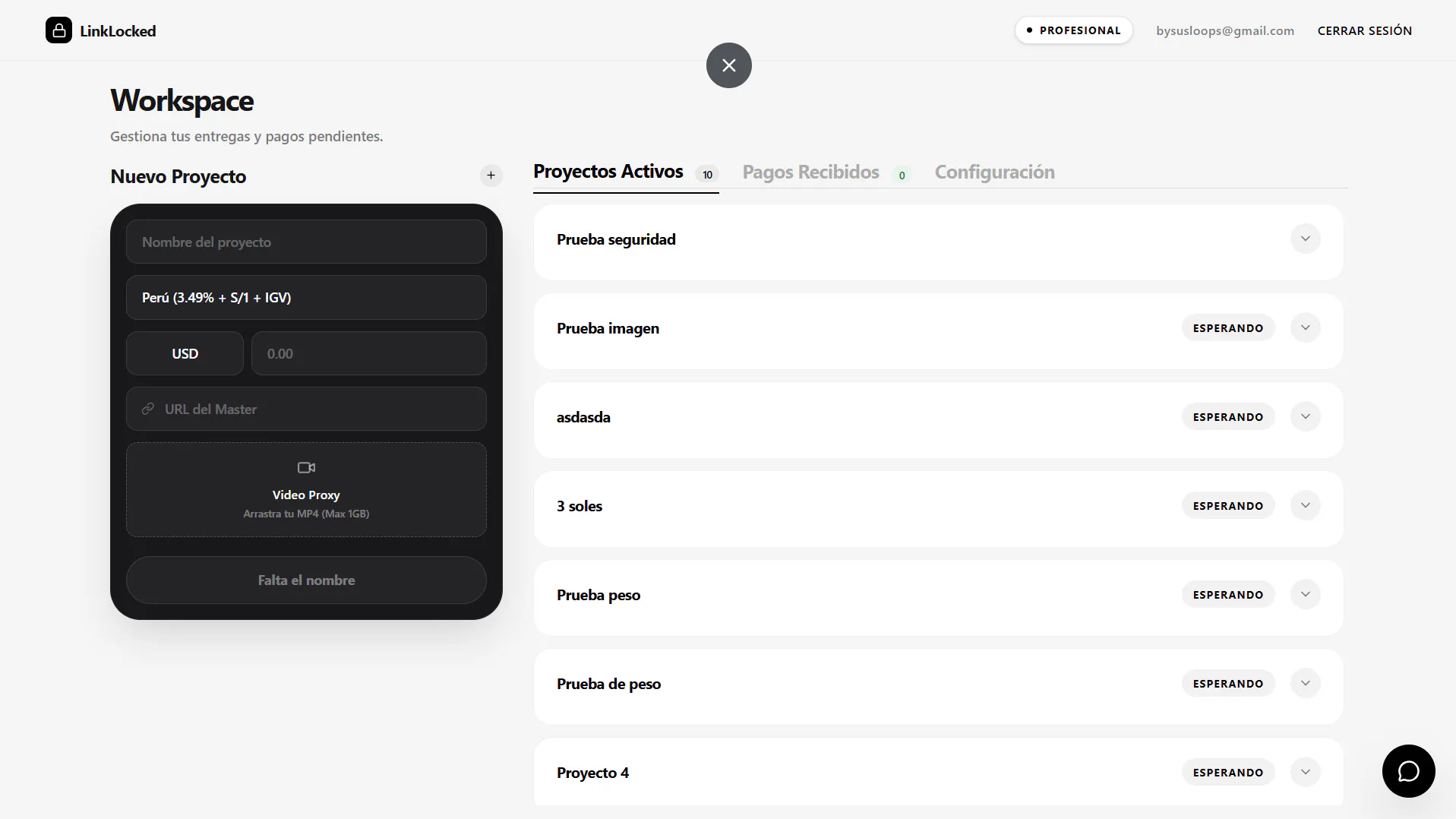This screenshot has width=1456, height=819.
Task: Click the plus icon beside Nuevo Proyecto
Action: 491,175
